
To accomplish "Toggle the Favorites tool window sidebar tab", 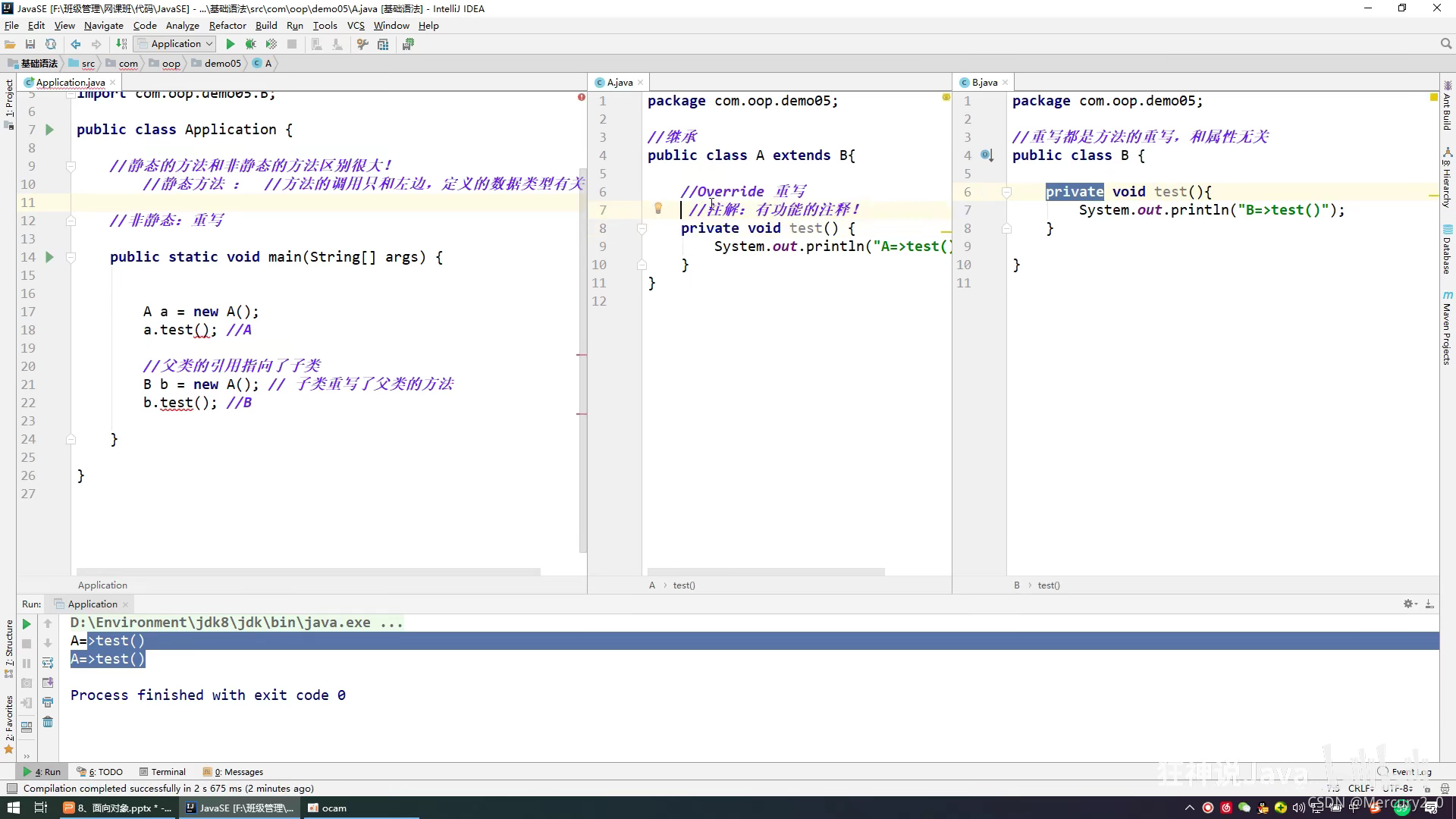I will click(8, 724).
